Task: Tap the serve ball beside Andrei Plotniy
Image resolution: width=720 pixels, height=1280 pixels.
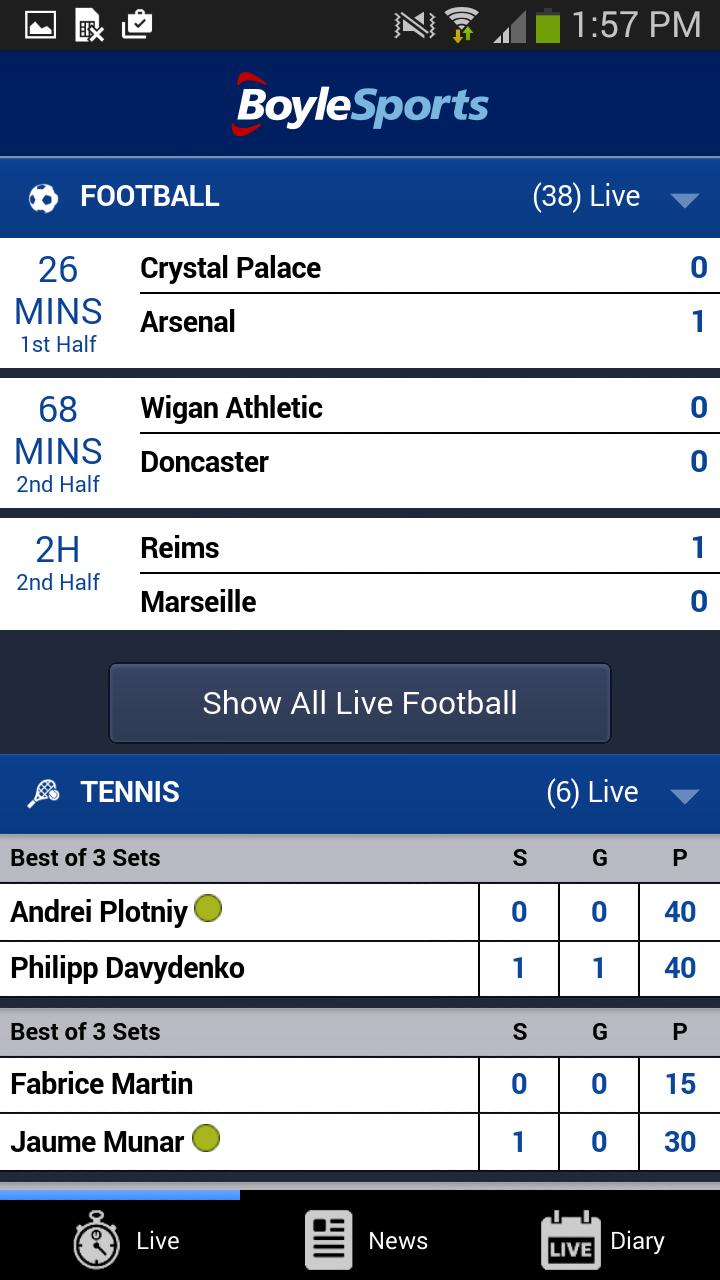Action: [x=208, y=909]
